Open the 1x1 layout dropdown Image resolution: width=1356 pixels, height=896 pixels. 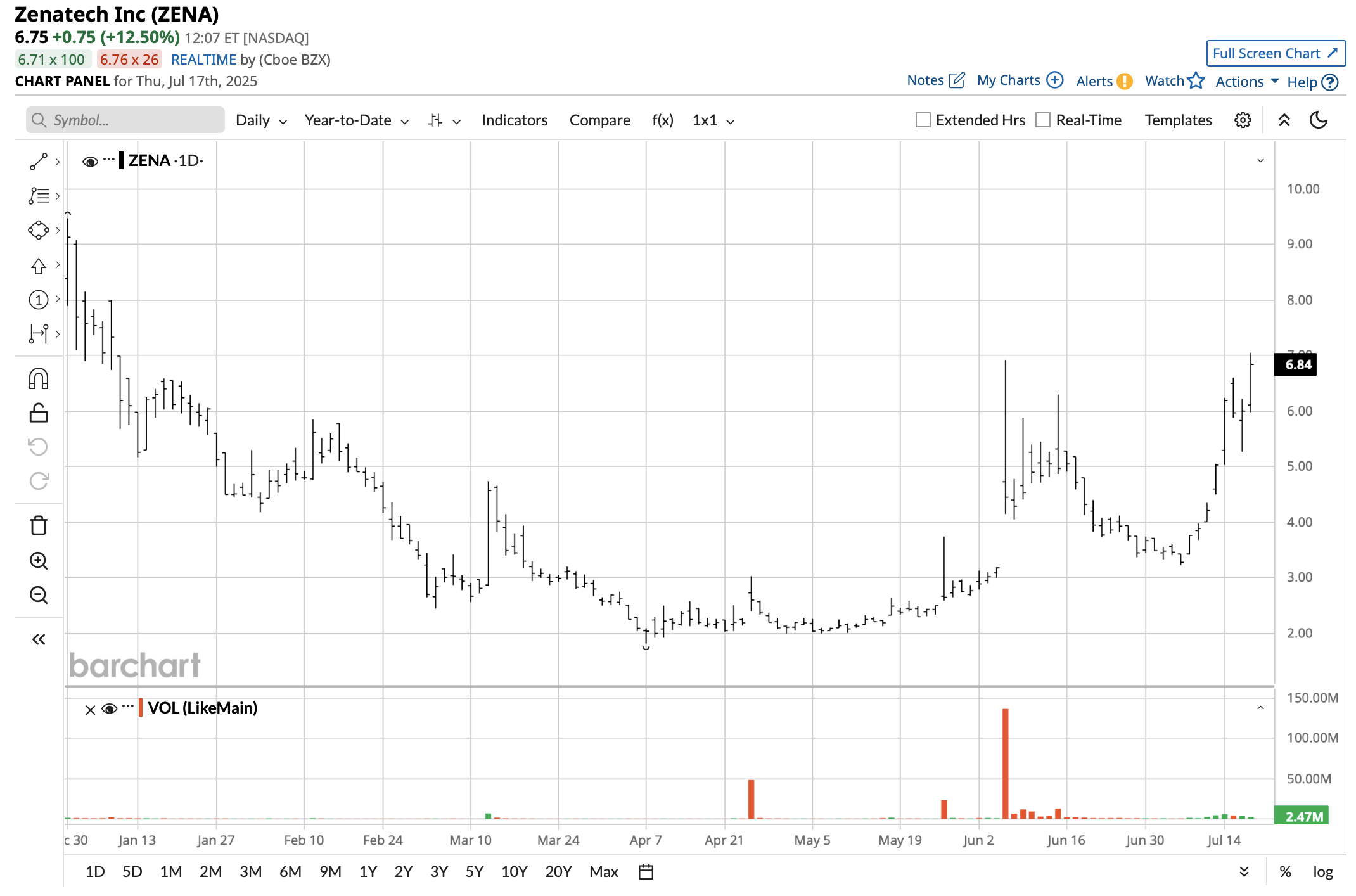tap(713, 120)
